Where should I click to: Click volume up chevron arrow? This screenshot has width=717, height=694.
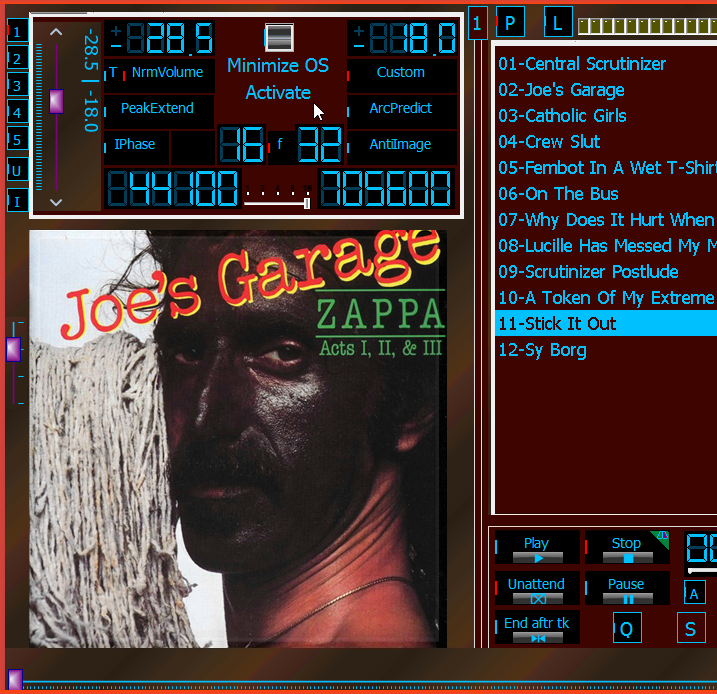tap(56, 32)
